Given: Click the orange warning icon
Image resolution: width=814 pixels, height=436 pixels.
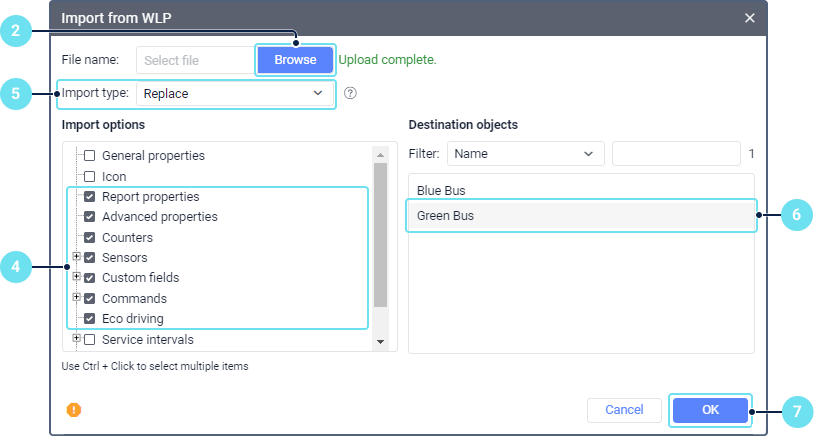Looking at the screenshot, I should click(74, 410).
